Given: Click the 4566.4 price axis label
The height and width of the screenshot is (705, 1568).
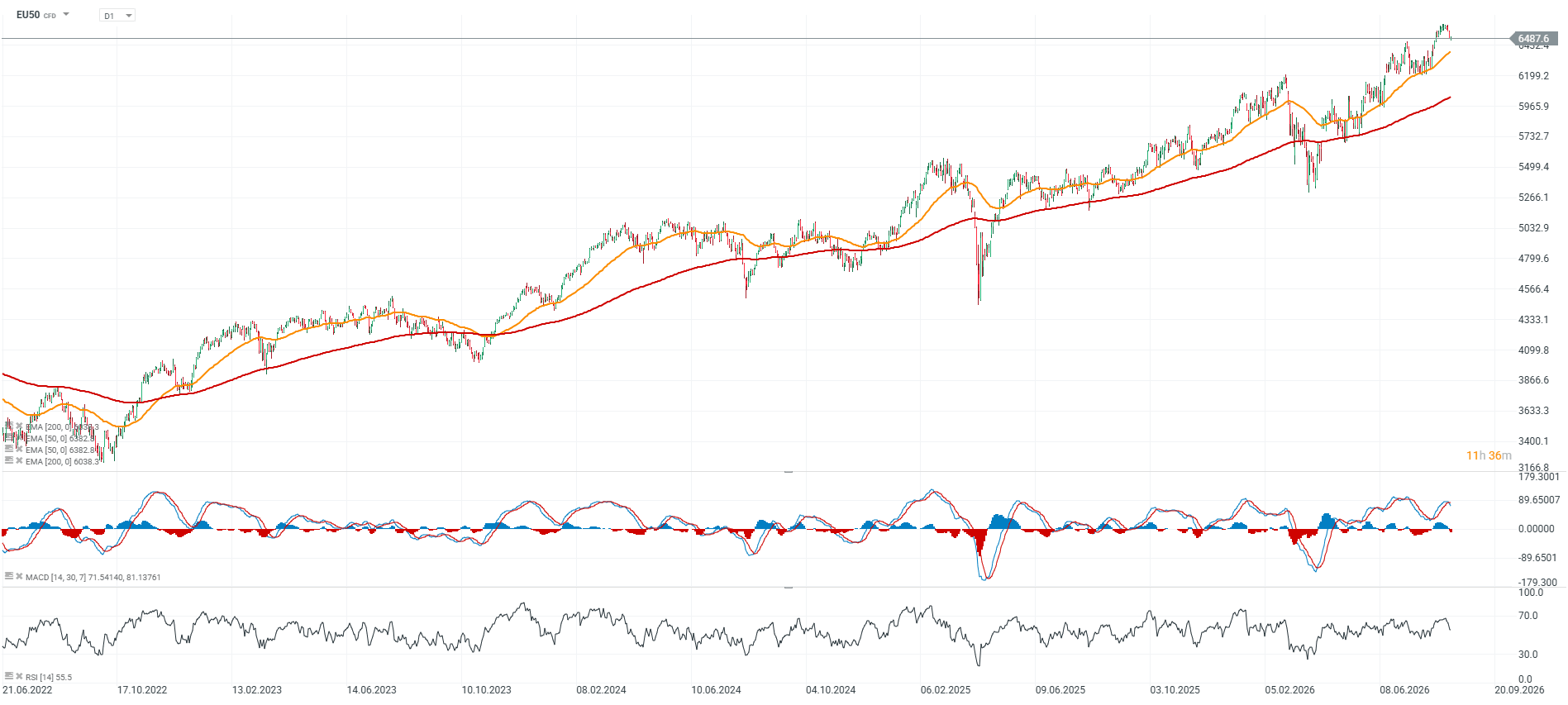Looking at the screenshot, I should pos(1534,289).
